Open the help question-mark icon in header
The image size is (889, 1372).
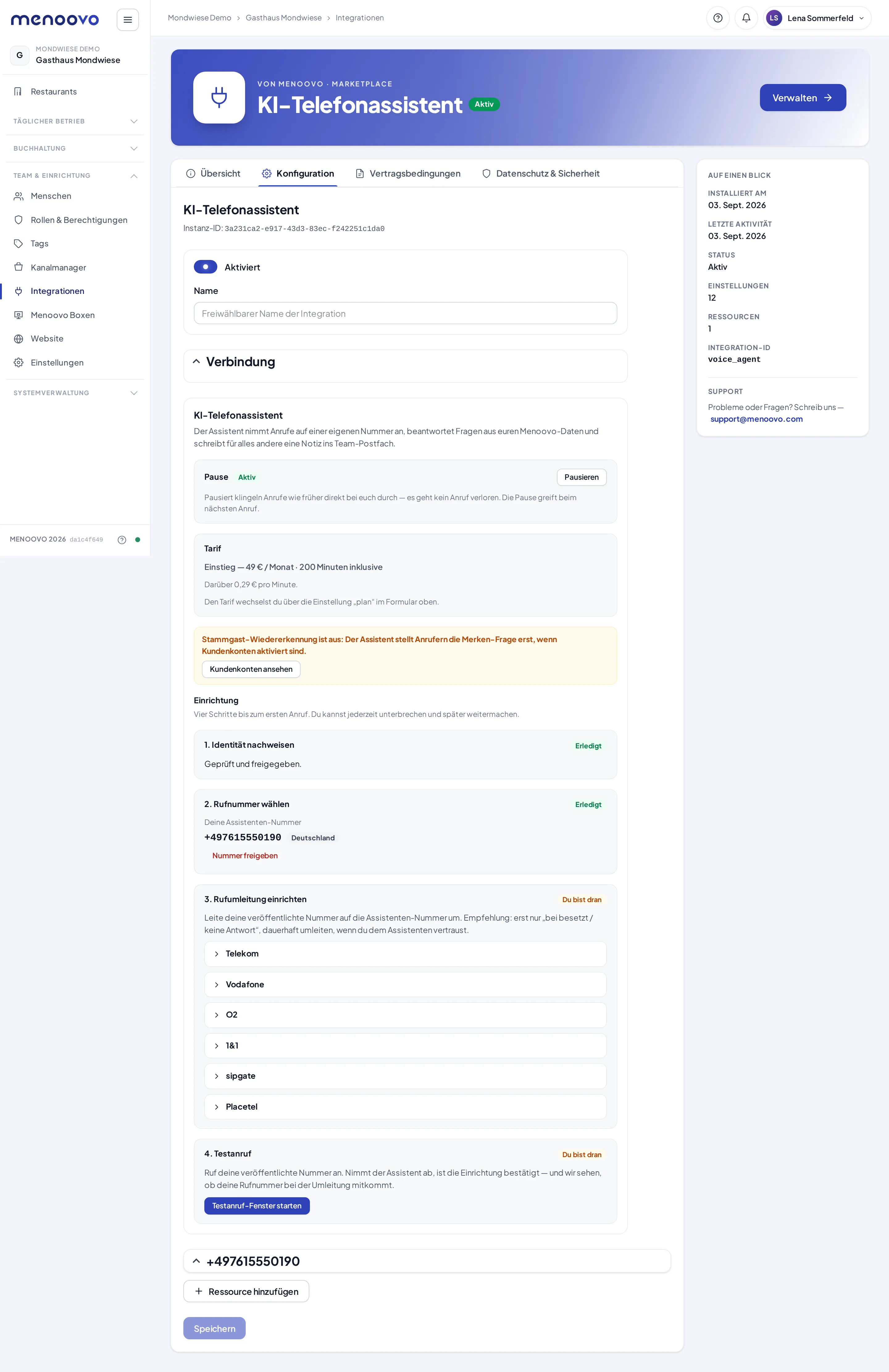pos(718,18)
